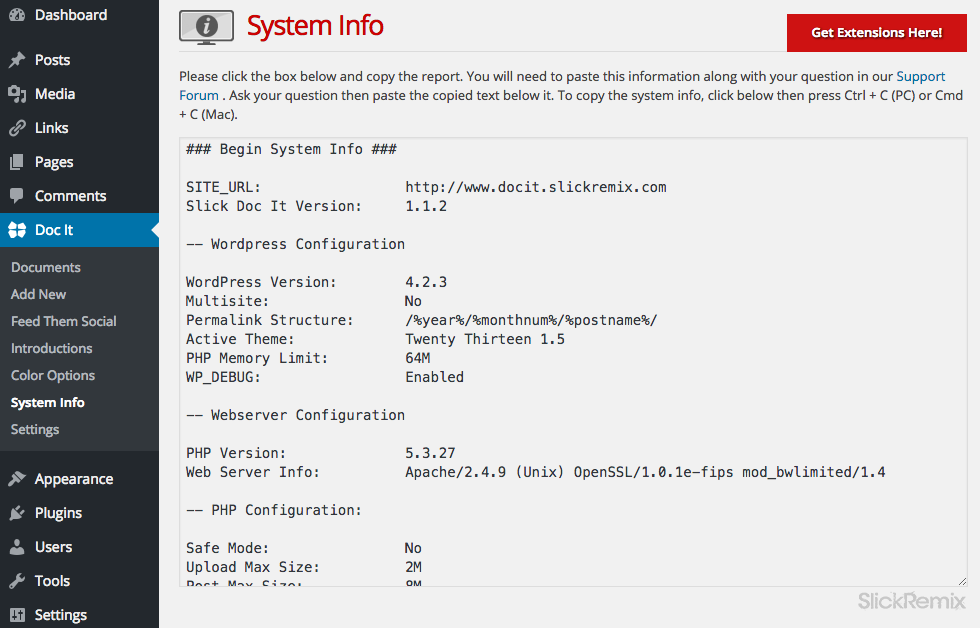Viewport: 980px width, 628px height.
Task: Click the SITE_URL value http://www.docit.slickremix.com
Action: point(536,187)
